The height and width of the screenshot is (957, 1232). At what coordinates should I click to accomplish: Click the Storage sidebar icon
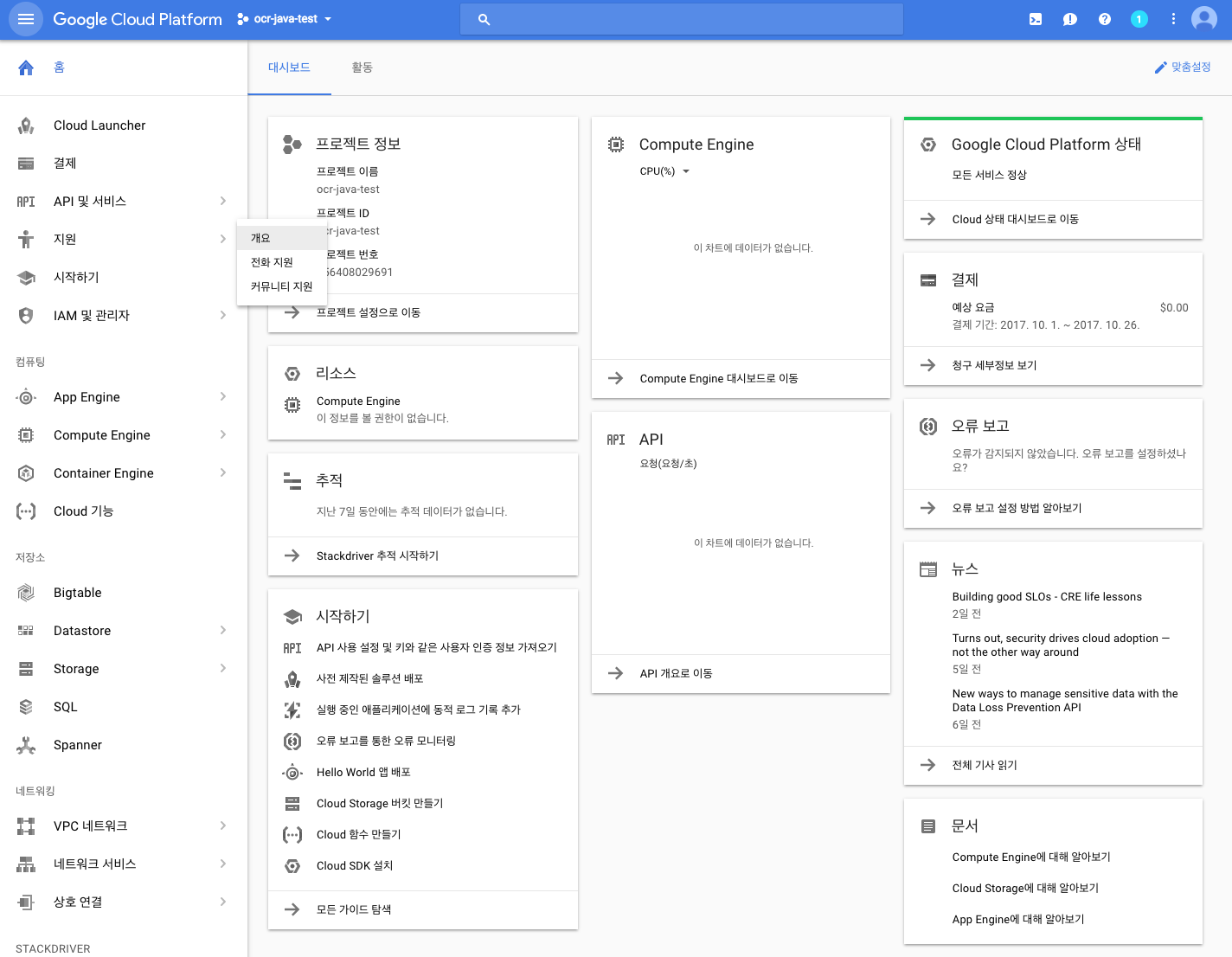(26, 669)
